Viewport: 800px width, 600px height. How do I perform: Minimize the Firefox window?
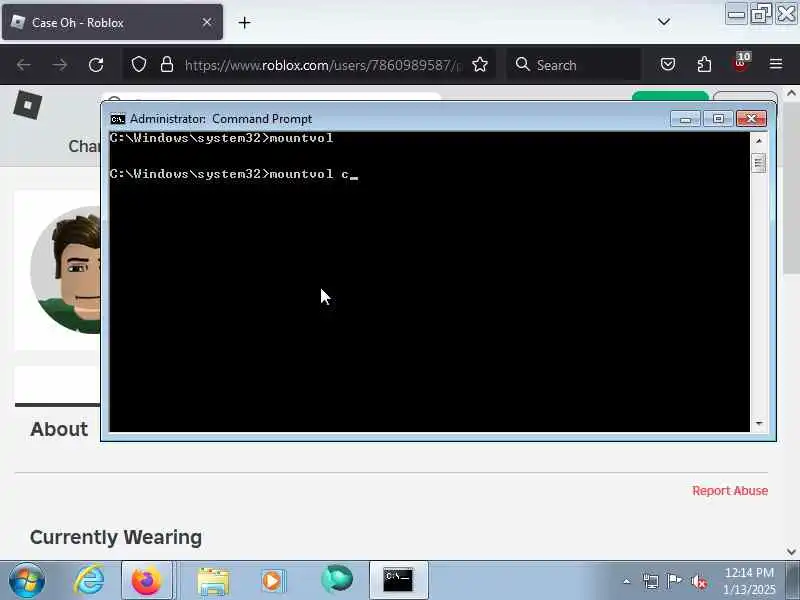(x=736, y=14)
